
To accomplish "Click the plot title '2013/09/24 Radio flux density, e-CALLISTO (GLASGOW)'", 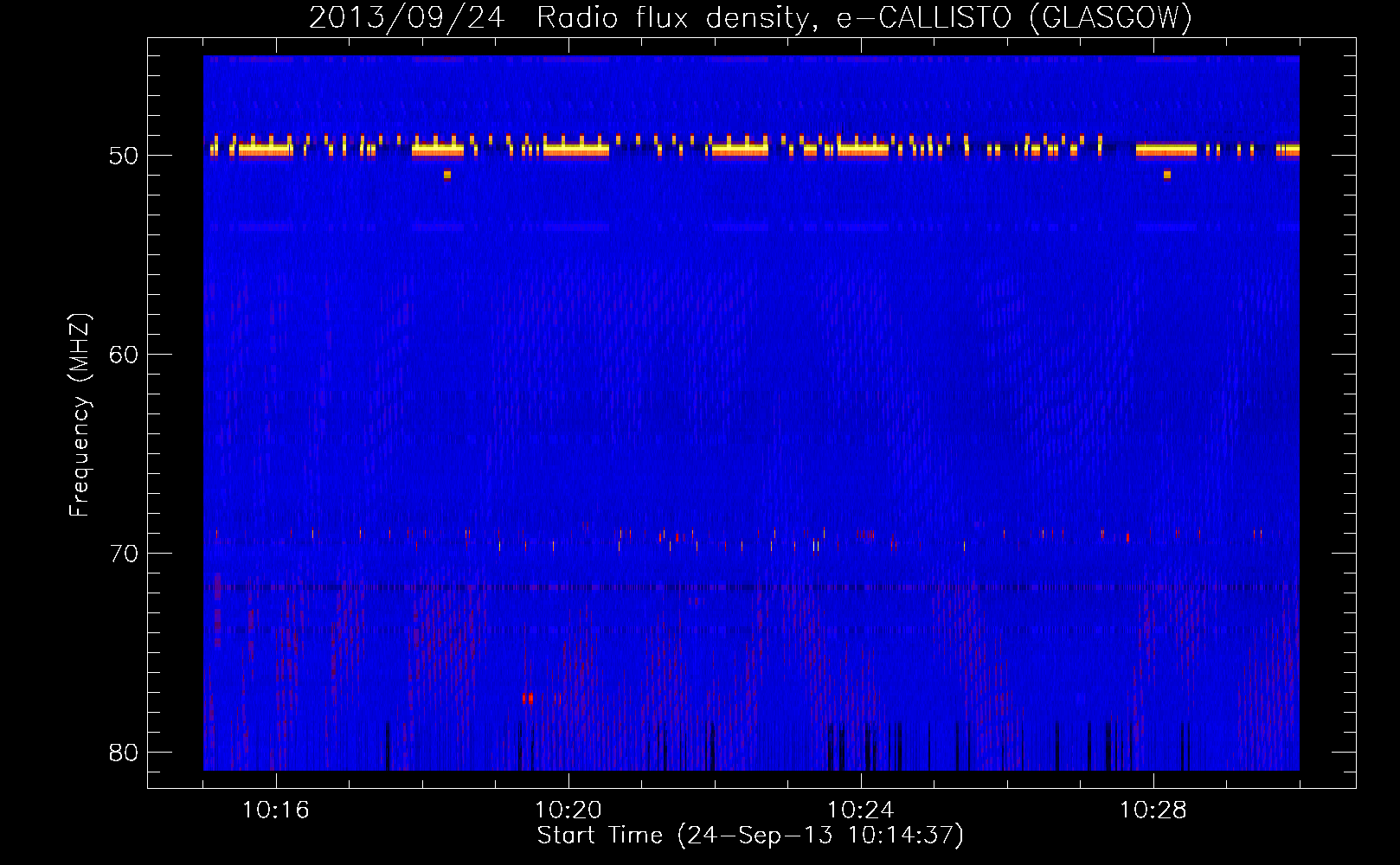I will (750, 17).
